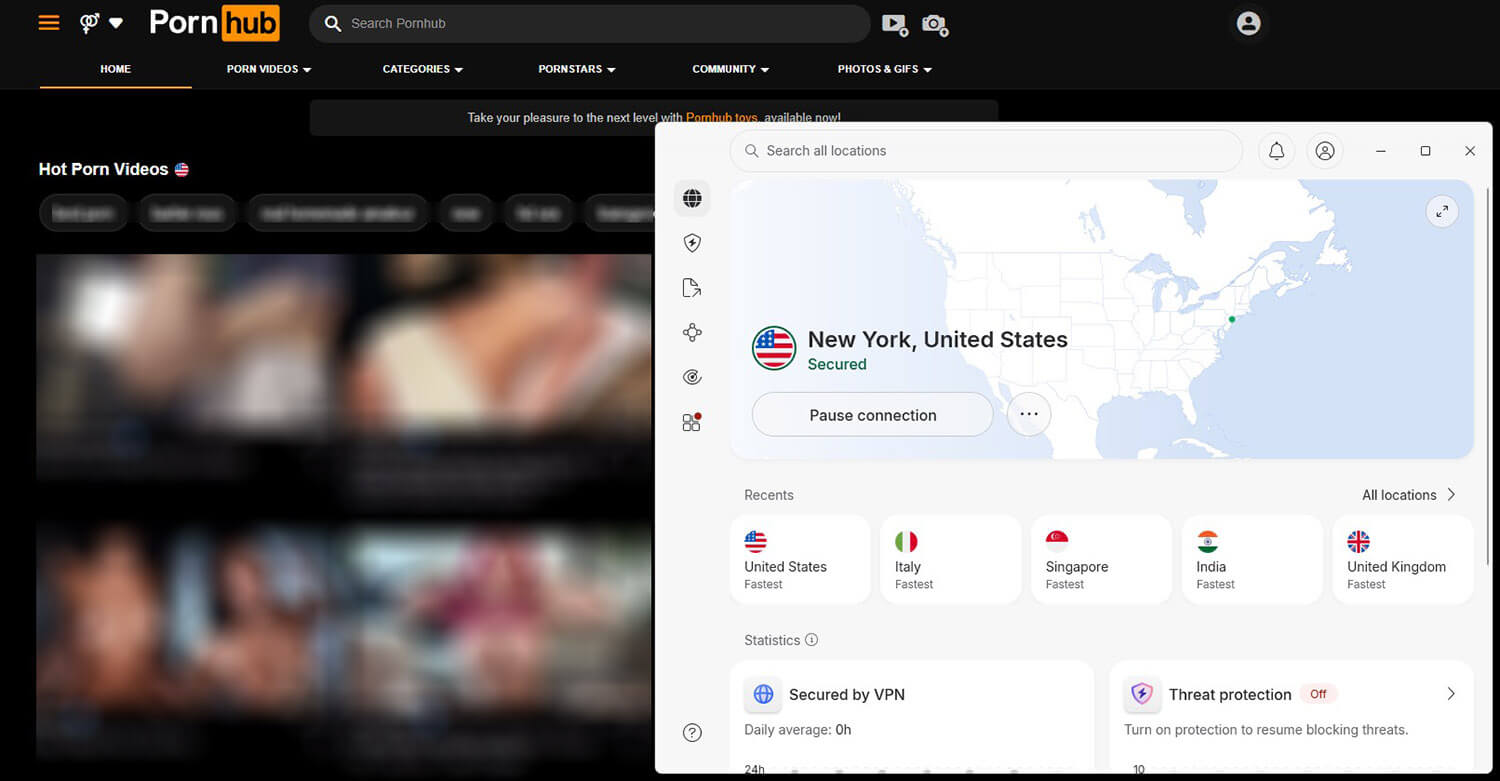Open the orientation selector next to the hamburger
Image resolution: width=1500 pixels, height=781 pixels.
pyautogui.click(x=102, y=22)
